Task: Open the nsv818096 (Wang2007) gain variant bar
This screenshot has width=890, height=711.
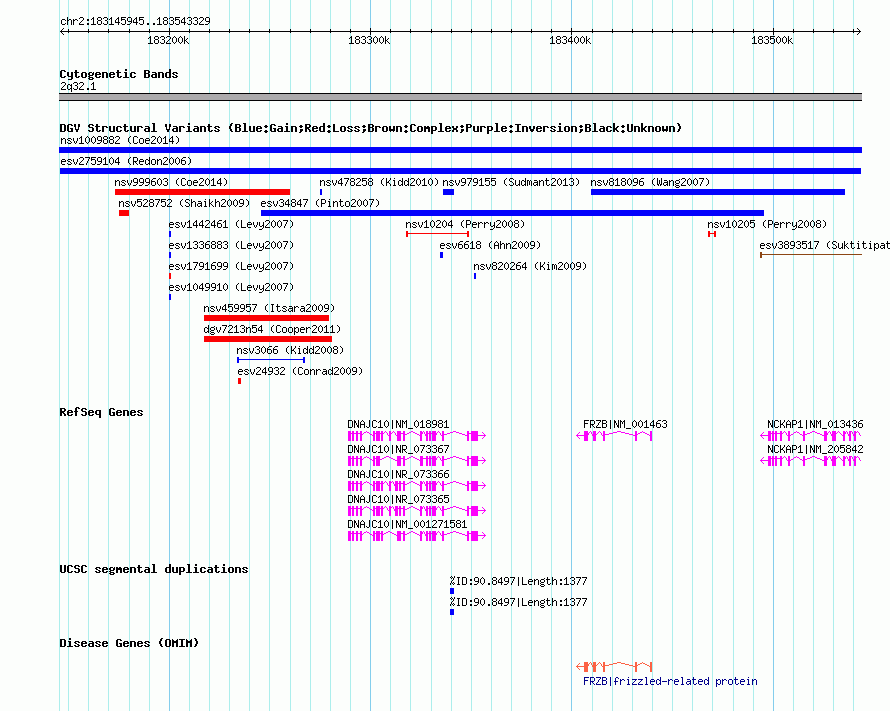Action: click(x=717, y=192)
